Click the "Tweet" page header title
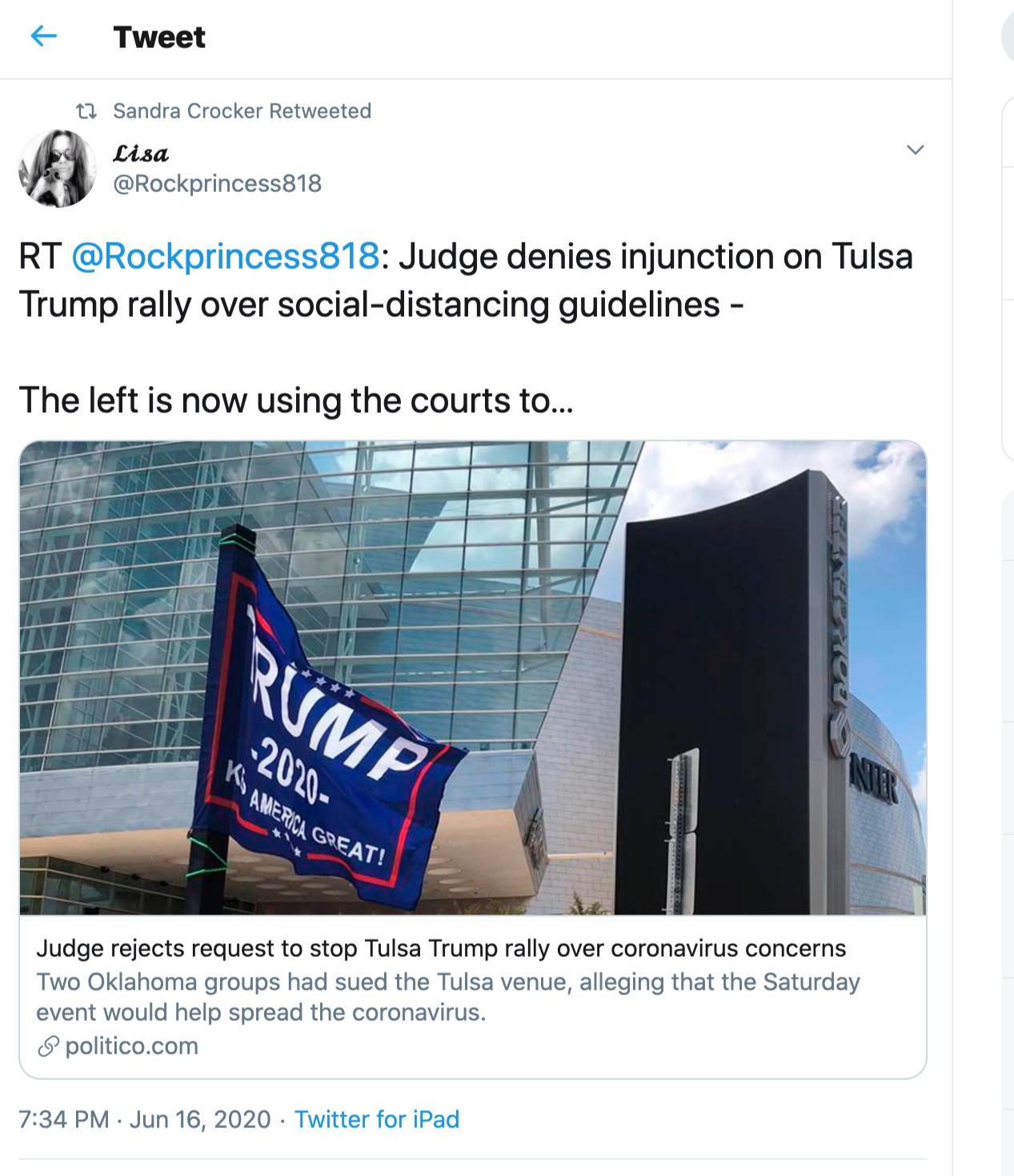Image resolution: width=1014 pixels, height=1176 pixels. tap(159, 37)
